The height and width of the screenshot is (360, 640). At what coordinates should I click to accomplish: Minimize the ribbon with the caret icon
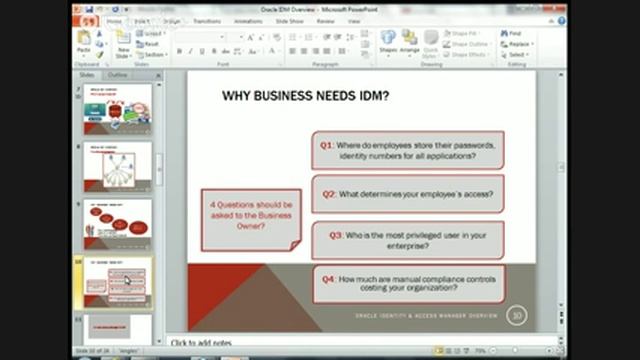[x=551, y=21]
